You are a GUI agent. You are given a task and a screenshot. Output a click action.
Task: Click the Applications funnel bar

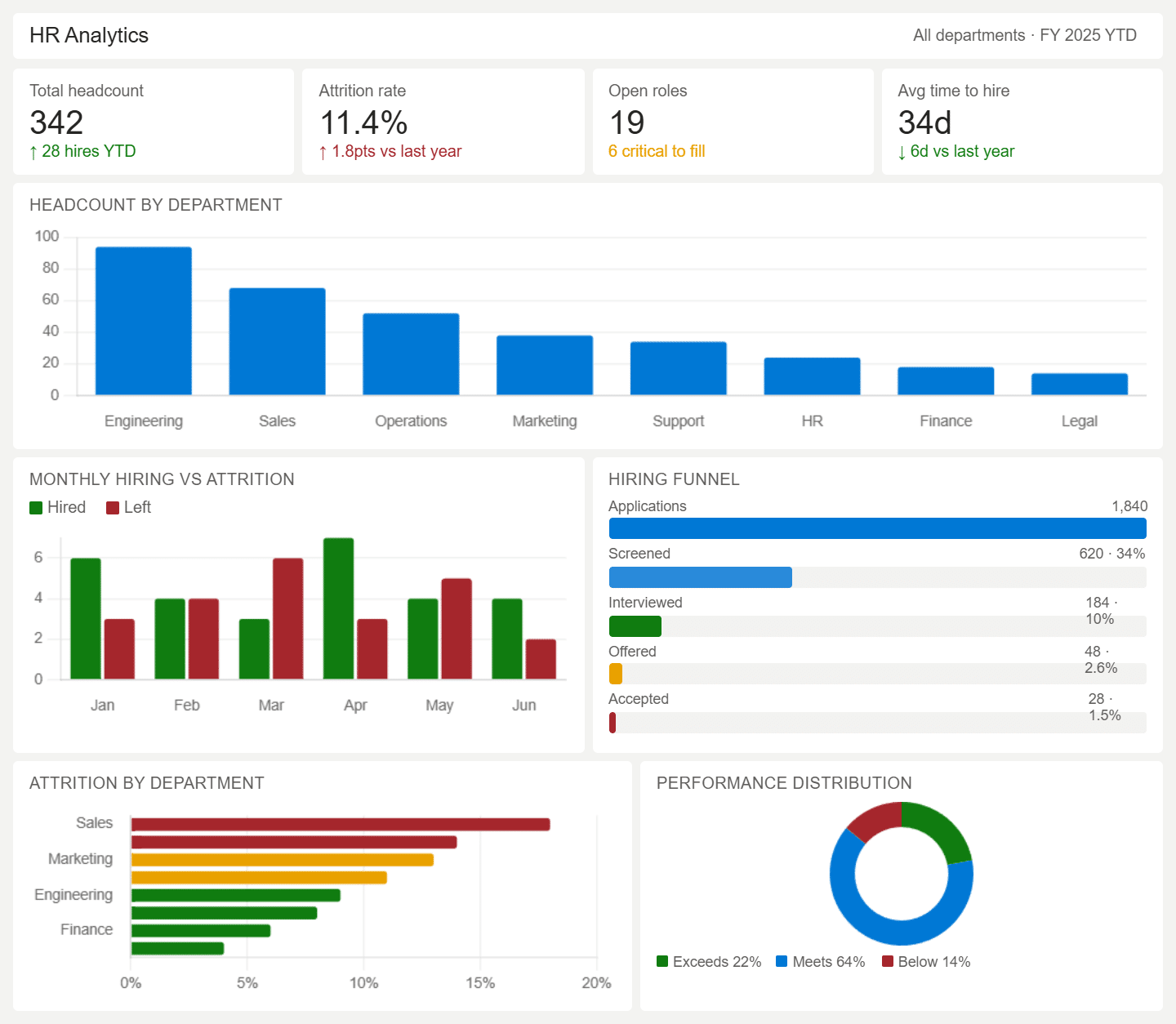click(878, 528)
